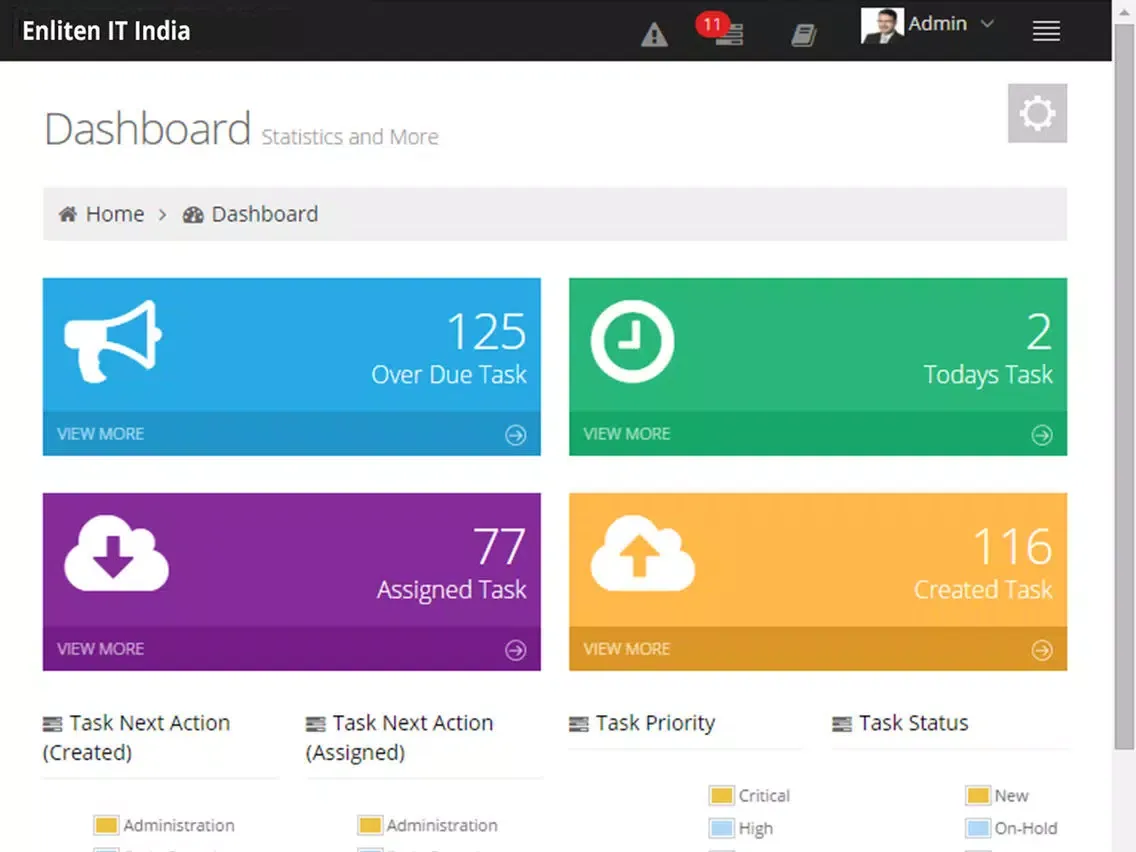Click the megaphone icon on Over Due card
1136x852 pixels.
point(113,341)
